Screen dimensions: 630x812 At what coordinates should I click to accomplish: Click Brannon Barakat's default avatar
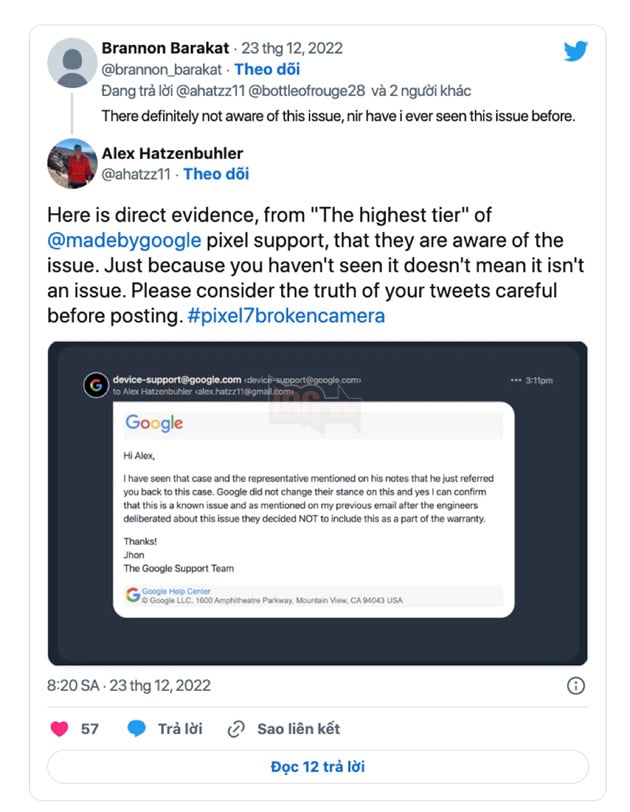72,62
